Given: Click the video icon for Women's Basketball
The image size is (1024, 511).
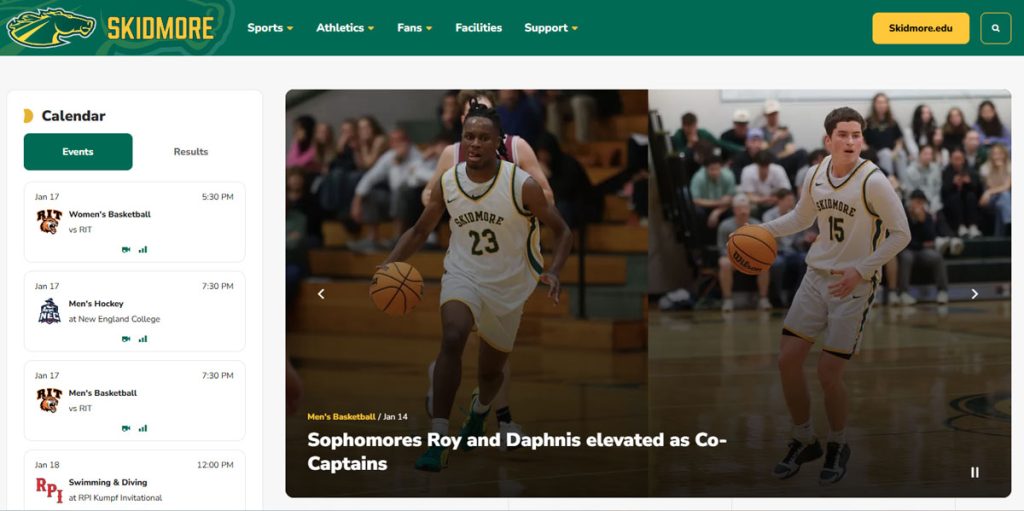Looking at the screenshot, I should coord(126,249).
